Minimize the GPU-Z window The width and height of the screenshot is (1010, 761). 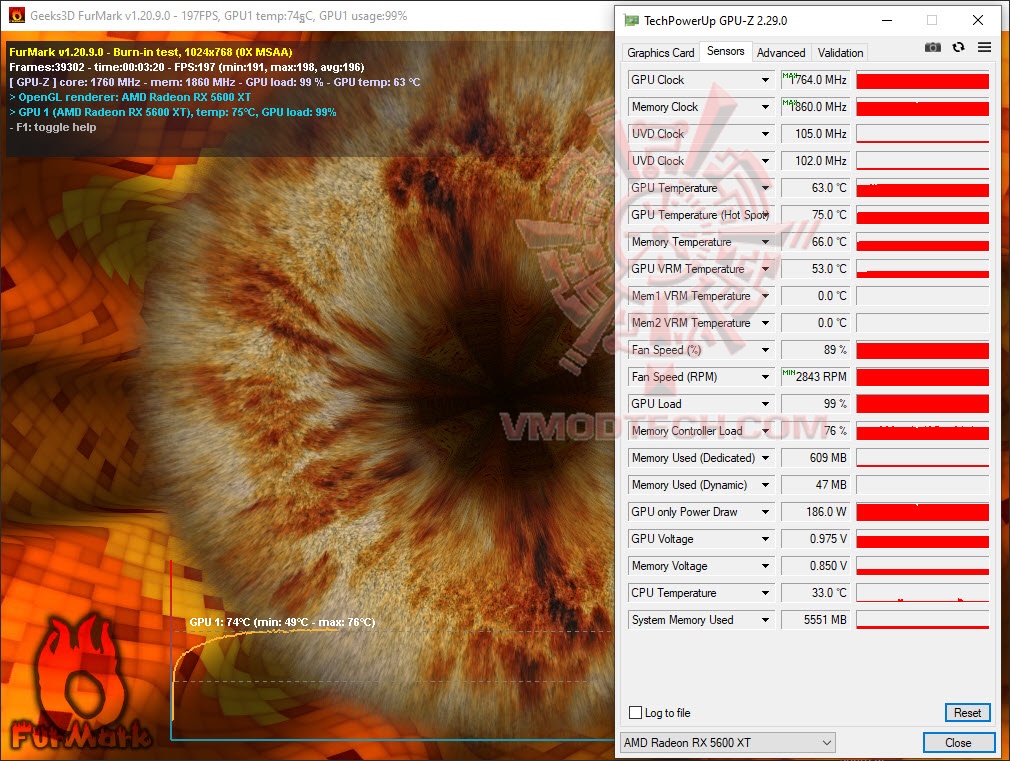[887, 21]
